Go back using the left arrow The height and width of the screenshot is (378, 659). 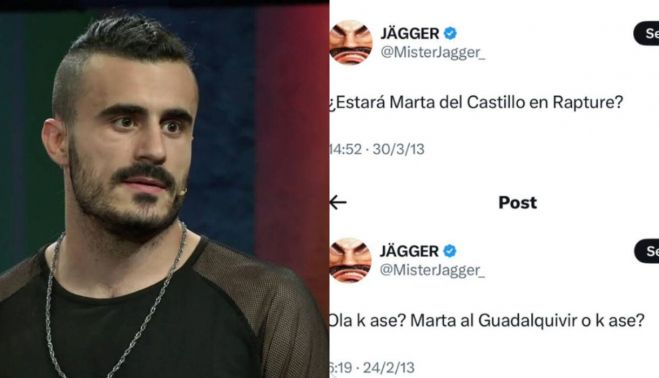point(338,203)
